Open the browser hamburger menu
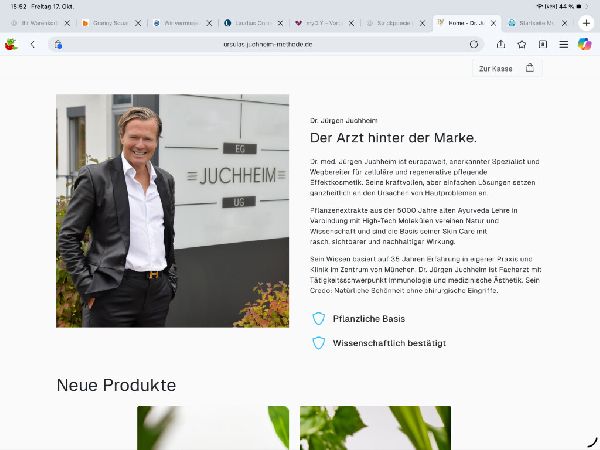Screen dimensions: 600x450 pos(564,44)
